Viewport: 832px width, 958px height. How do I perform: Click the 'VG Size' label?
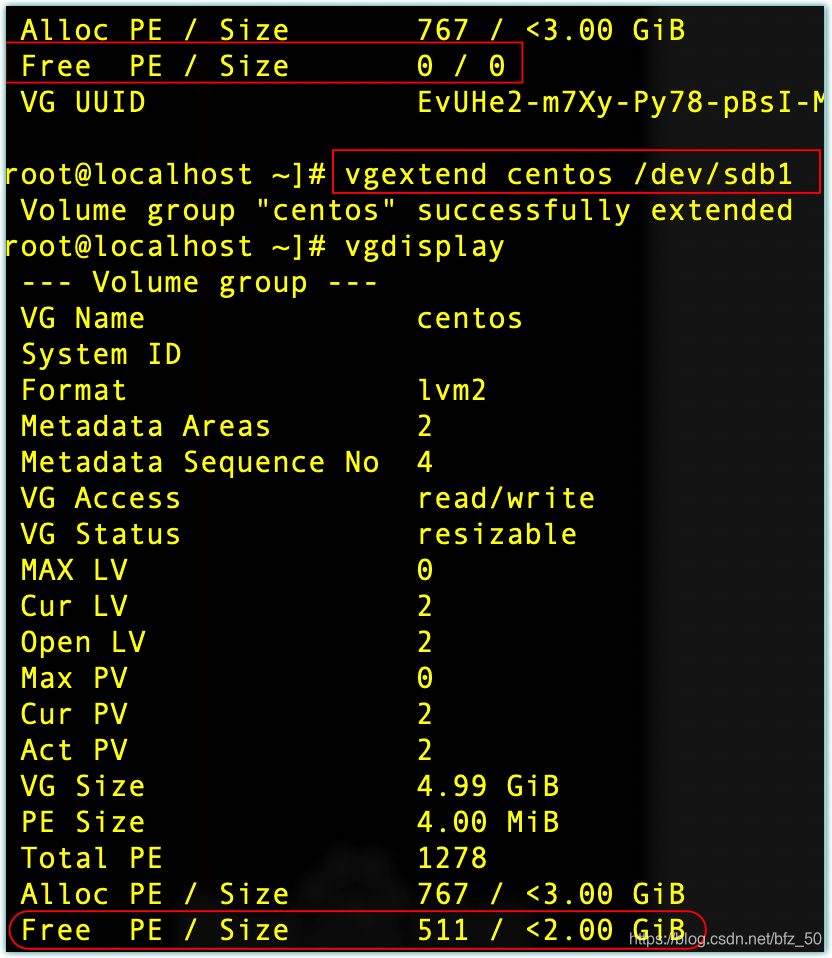(83, 787)
